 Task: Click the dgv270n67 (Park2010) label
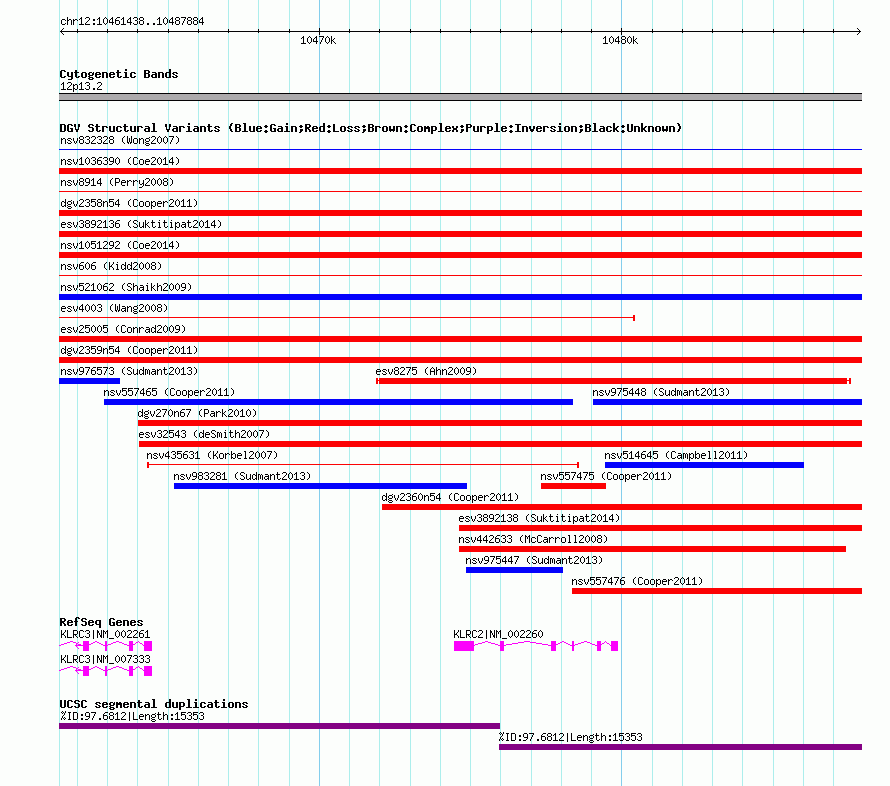point(197,413)
